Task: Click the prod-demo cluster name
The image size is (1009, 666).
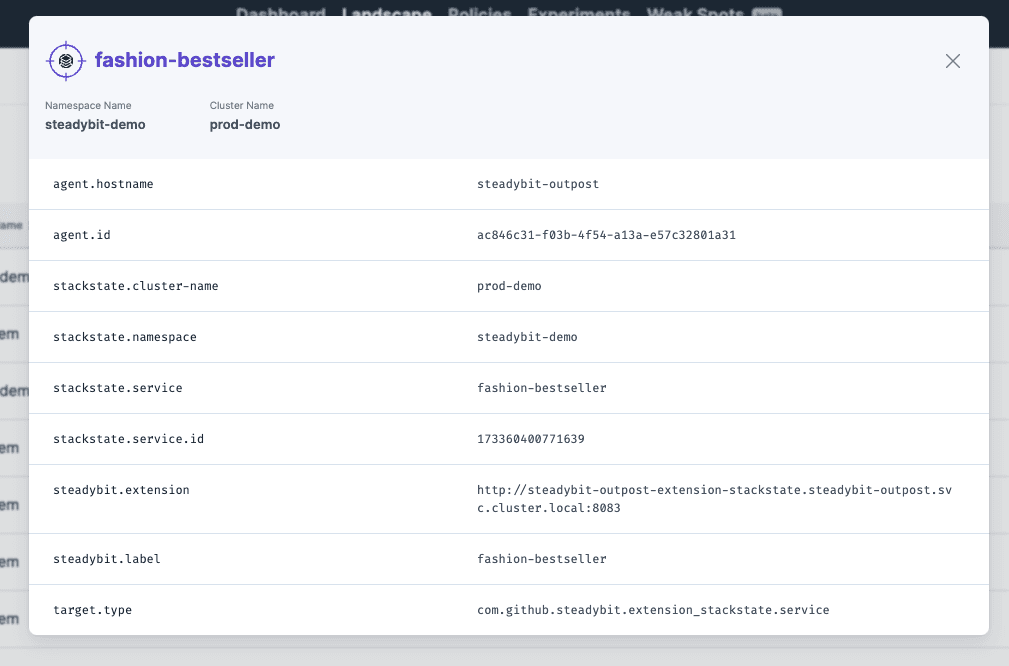Action: click(245, 124)
